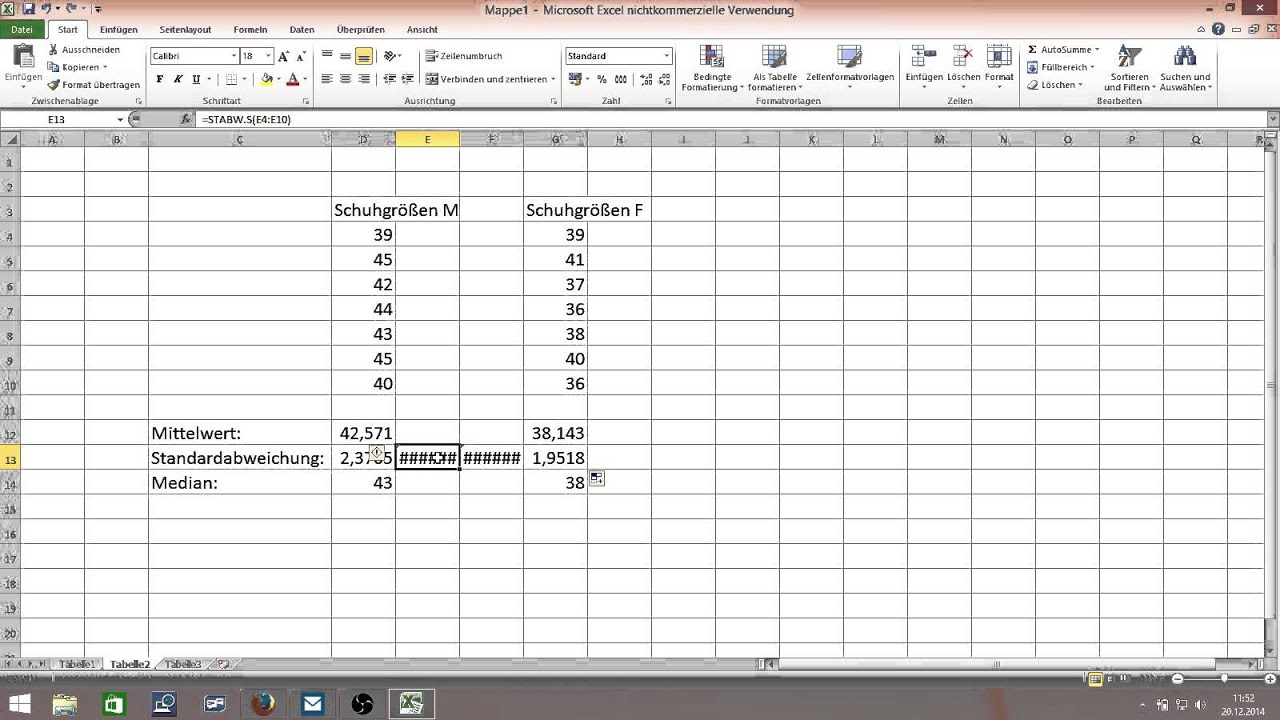
Task: Toggle bold (F) formatting
Action: point(160,79)
